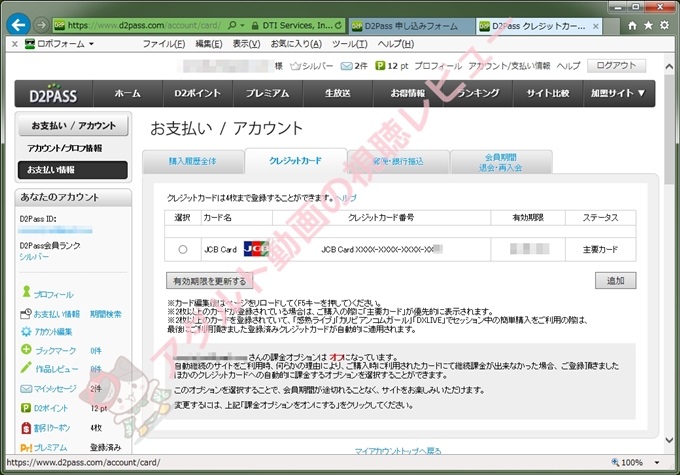Click the refresh icon in address bar
Screen dimensions: 680x475
coord(338,25)
